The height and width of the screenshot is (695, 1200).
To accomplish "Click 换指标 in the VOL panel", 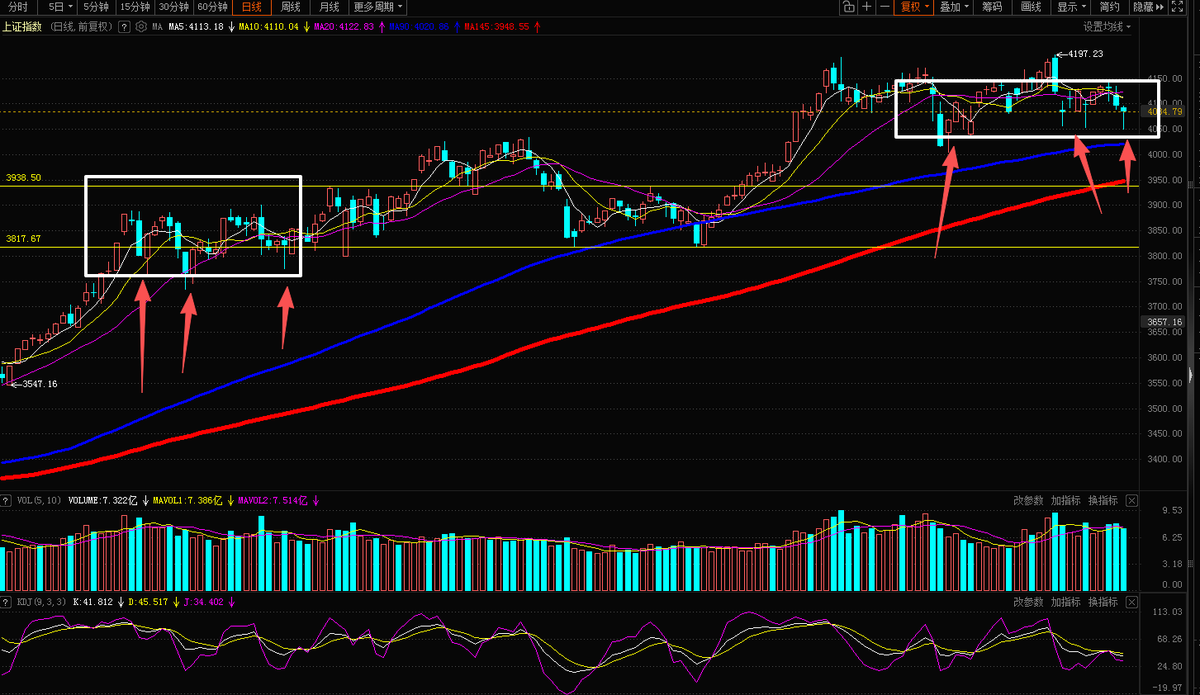I will tap(1103, 500).
